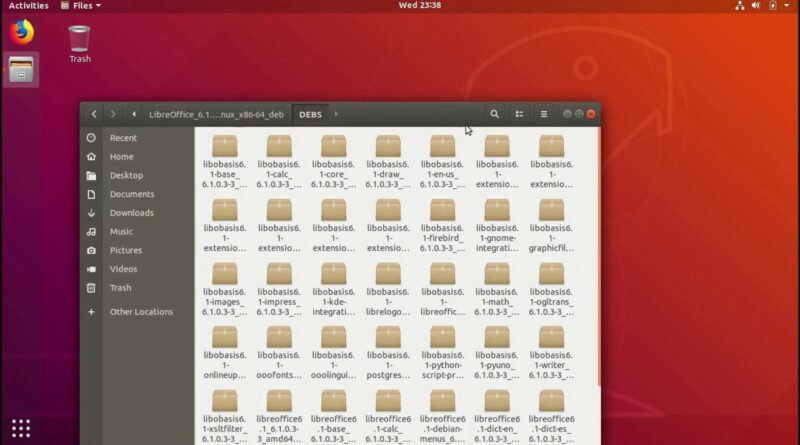
Task: Open the Activities overview
Action: click(29, 6)
